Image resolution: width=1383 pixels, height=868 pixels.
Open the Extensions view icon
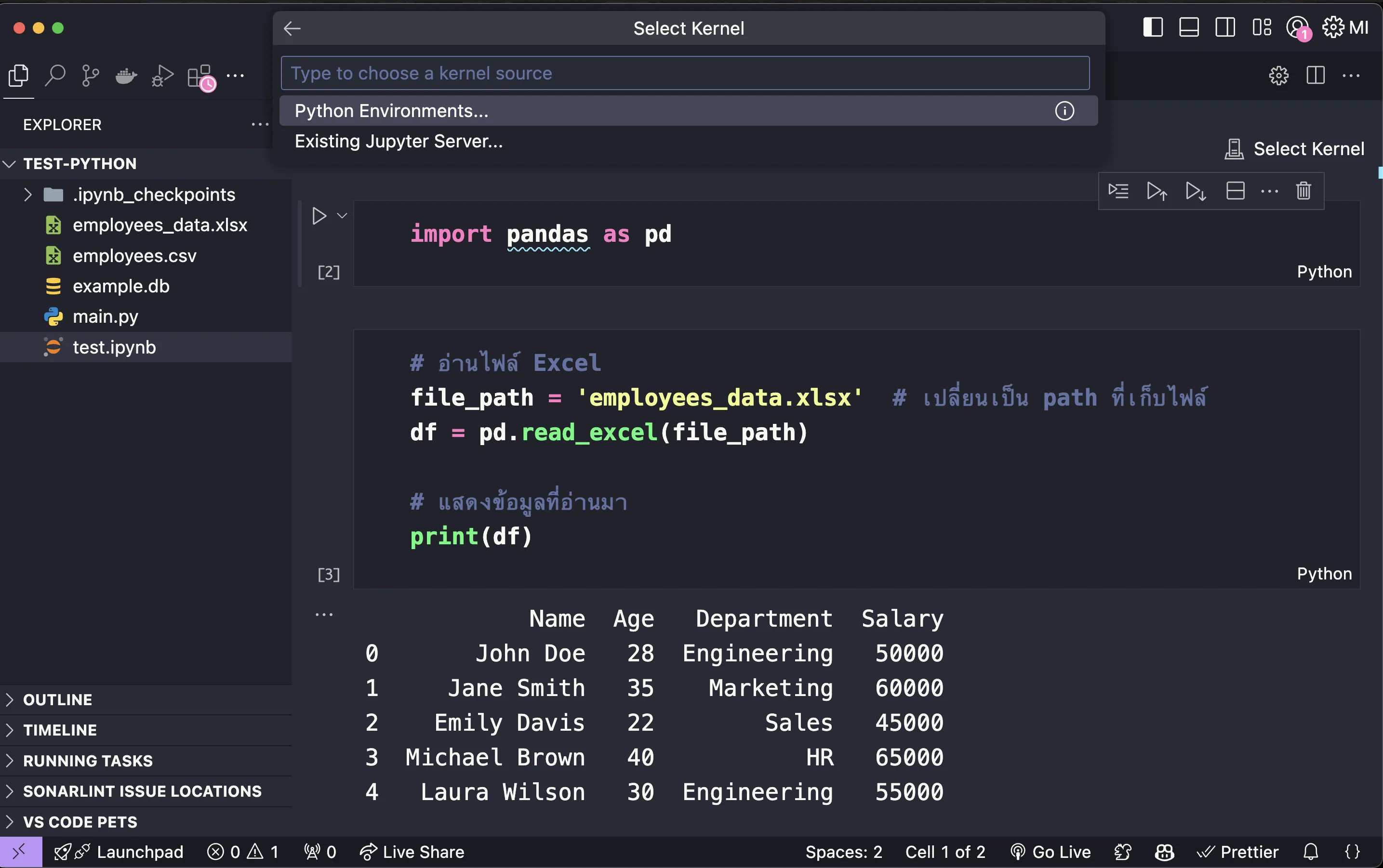pos(200,77)
